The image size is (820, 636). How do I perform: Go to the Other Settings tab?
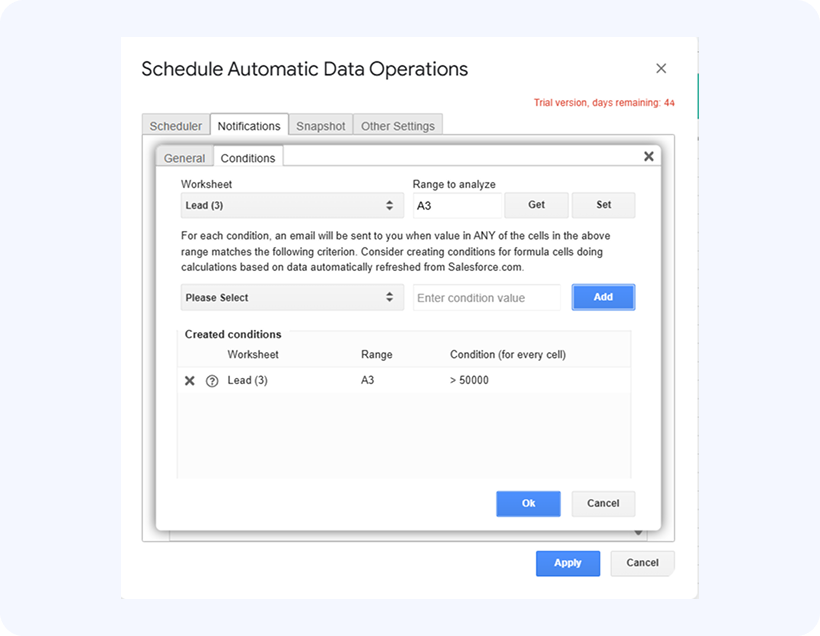pos(397,126)
